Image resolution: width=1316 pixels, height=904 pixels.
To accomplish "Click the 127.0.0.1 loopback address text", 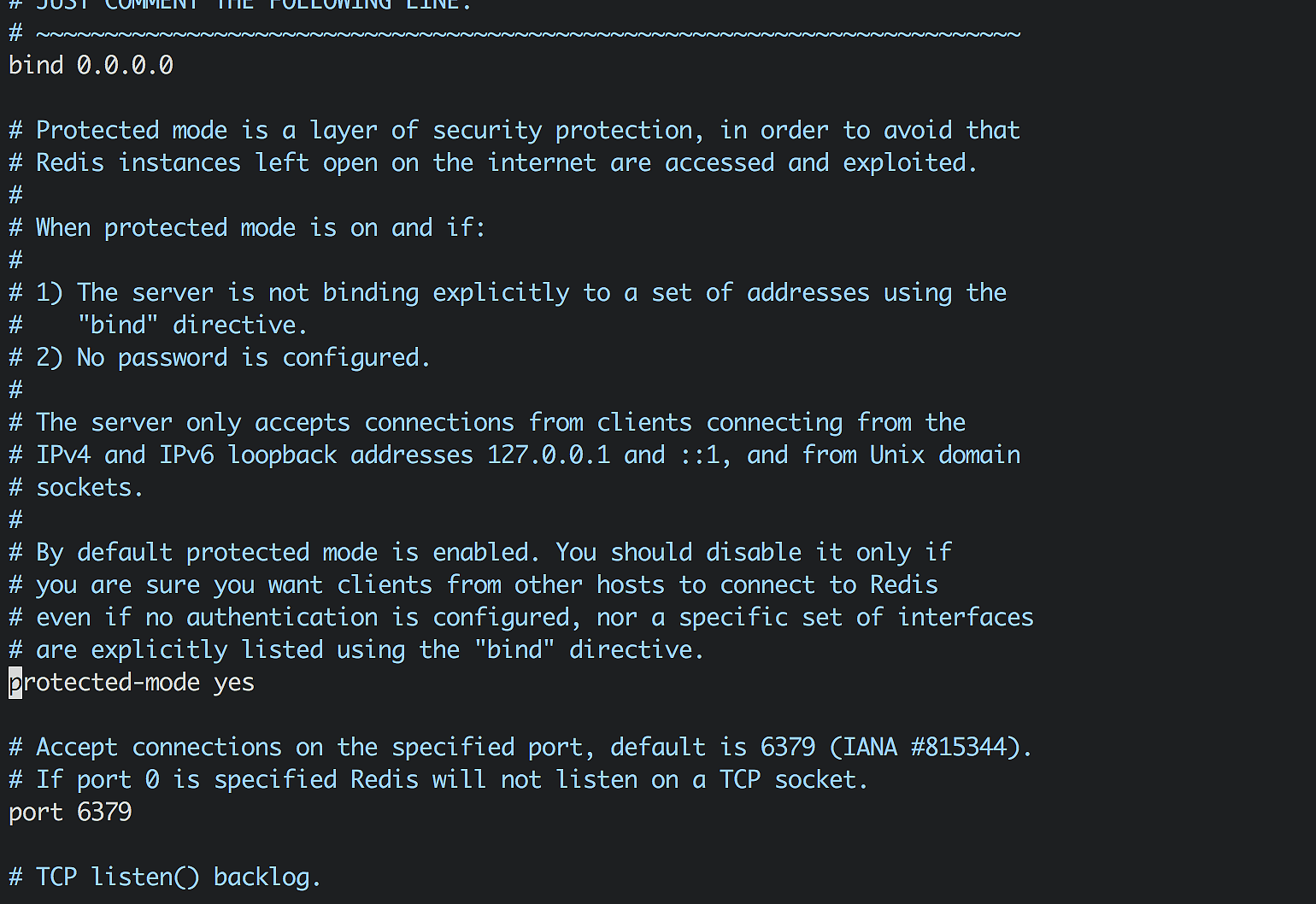I will pos(549,455).
